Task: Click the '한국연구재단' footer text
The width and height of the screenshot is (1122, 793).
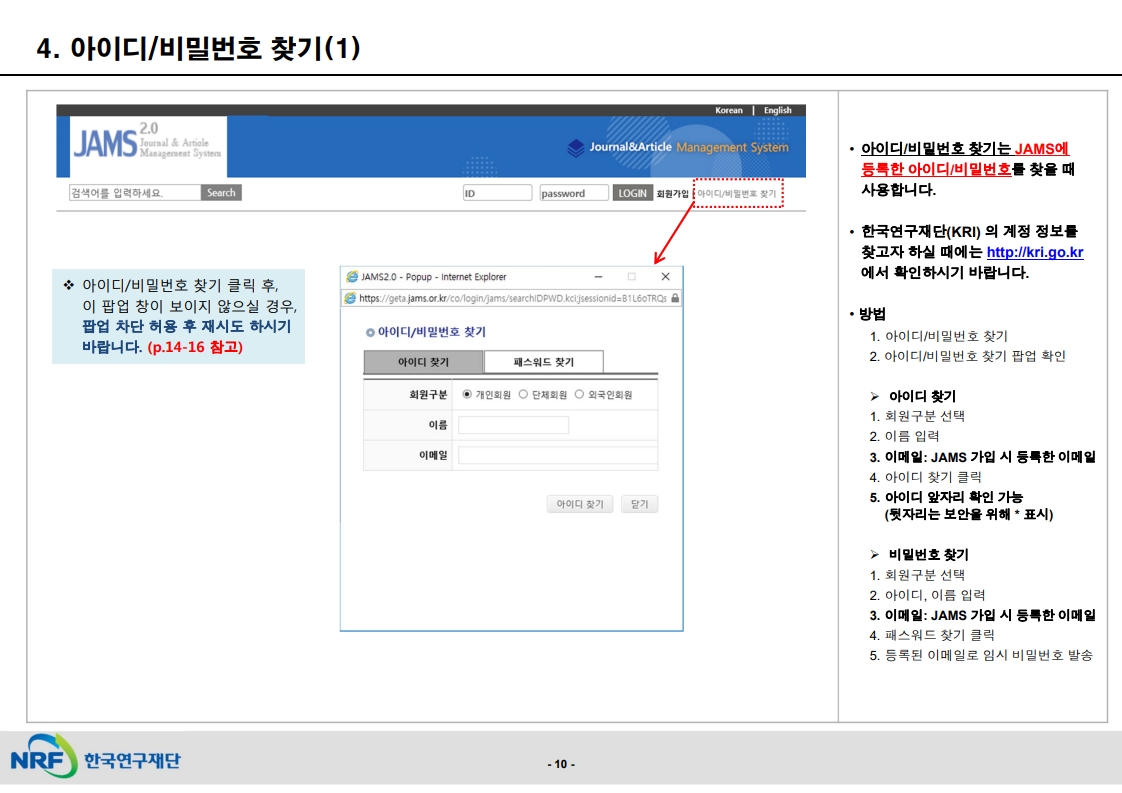Action: pos(132,760)
